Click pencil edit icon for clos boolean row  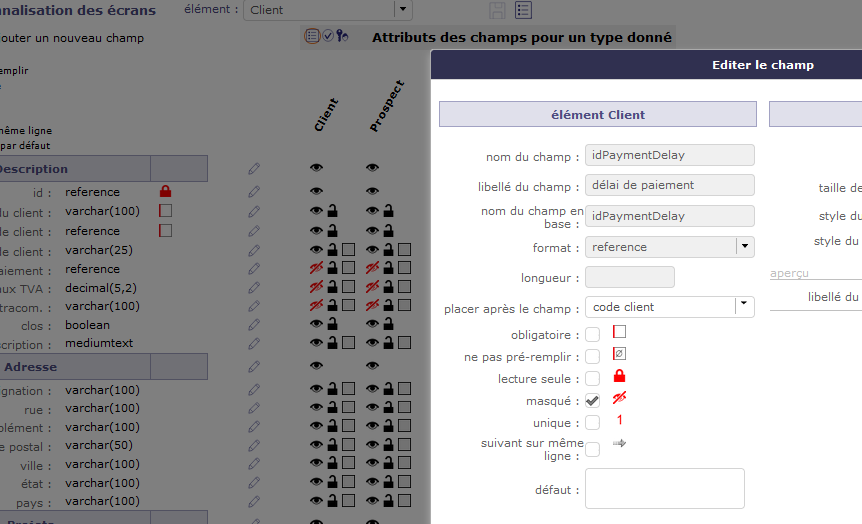point(254,325)
